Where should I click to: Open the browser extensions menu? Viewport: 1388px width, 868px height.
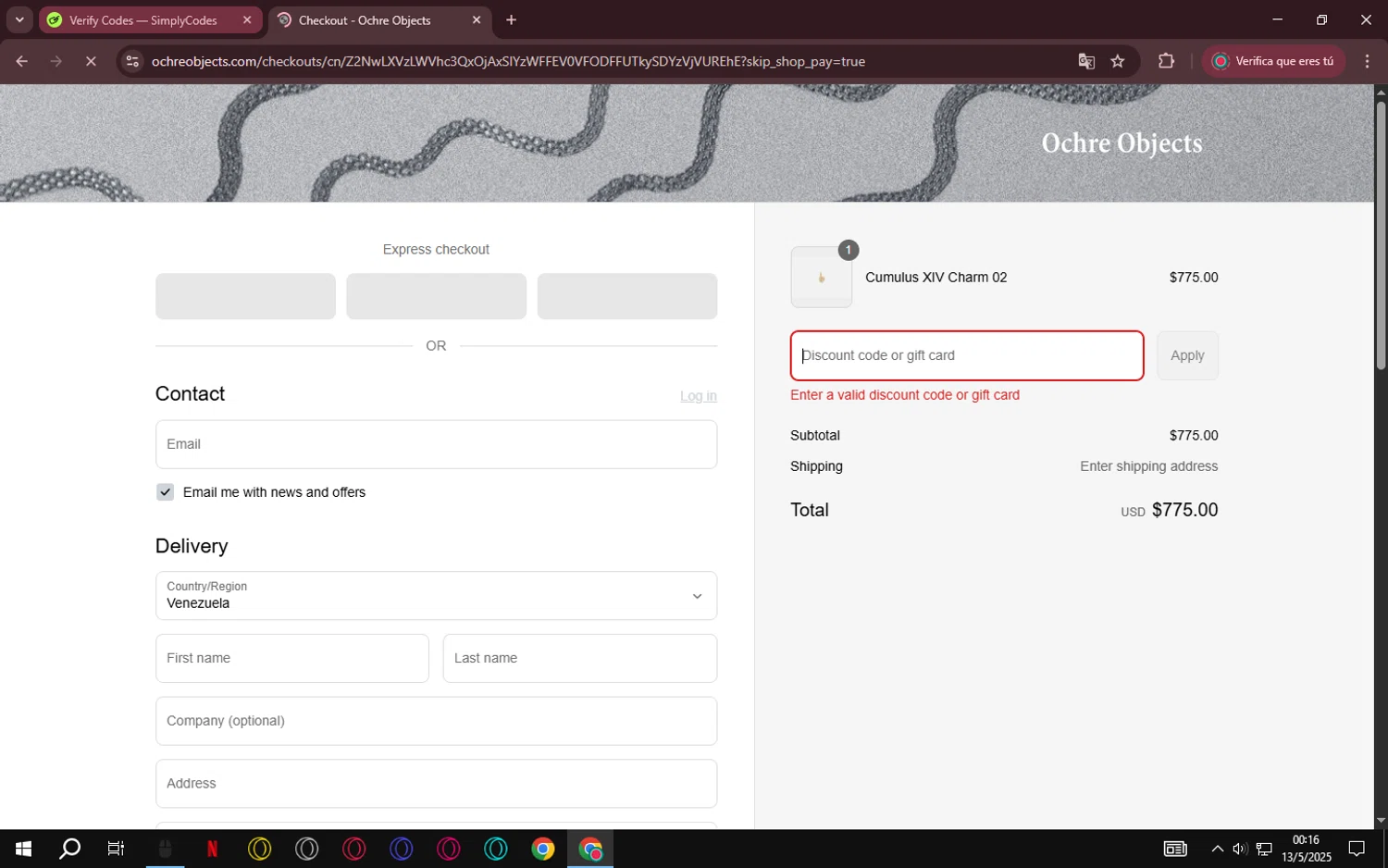click(1166, 62)
